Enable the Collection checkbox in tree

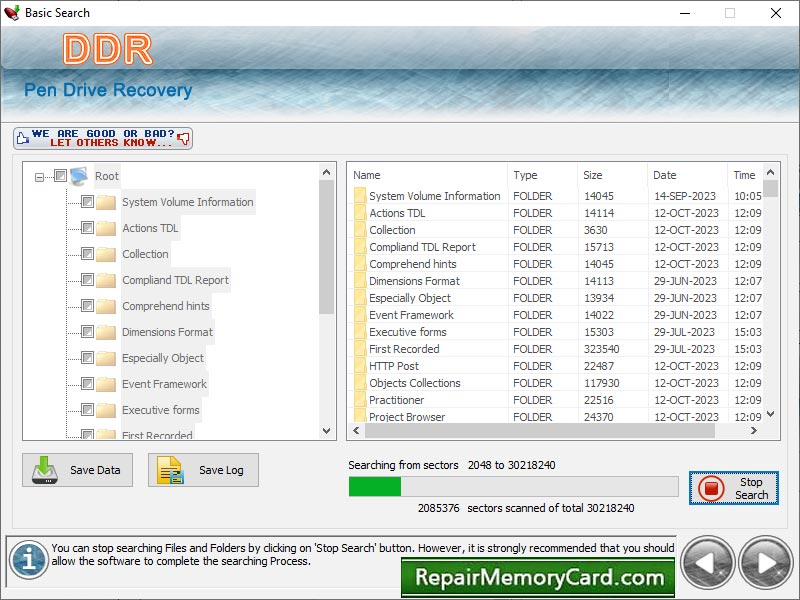tap(88, 254)
